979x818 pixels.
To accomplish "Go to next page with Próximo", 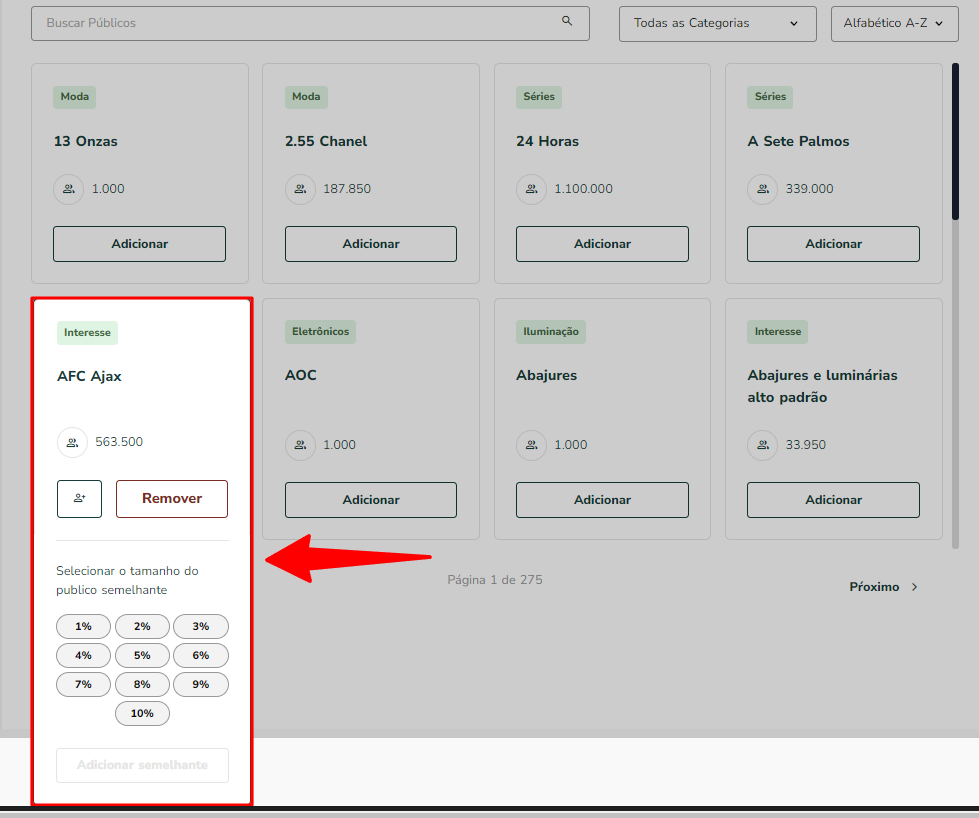I will (x=883, y=587).
